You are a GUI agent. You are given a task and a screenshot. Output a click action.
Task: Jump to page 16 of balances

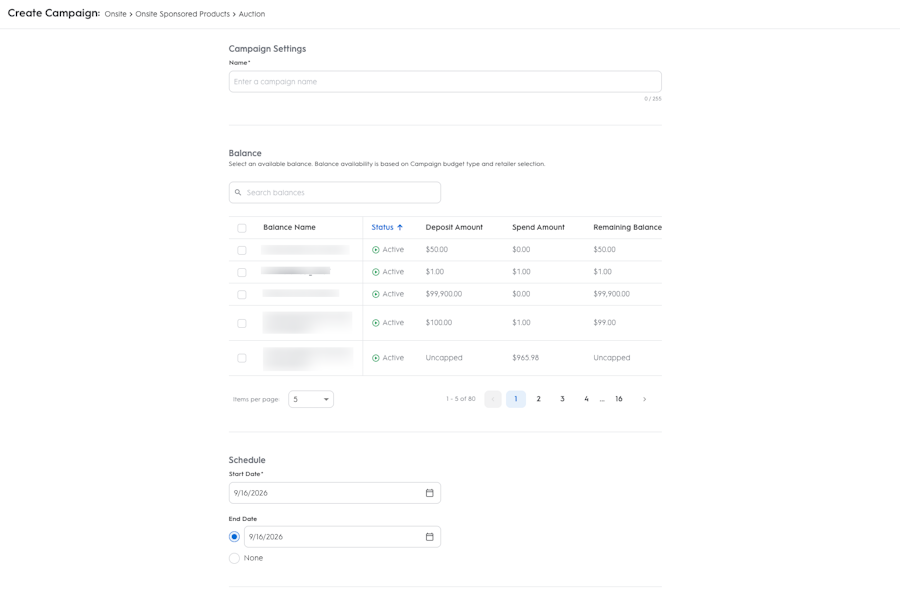(619, 399)
